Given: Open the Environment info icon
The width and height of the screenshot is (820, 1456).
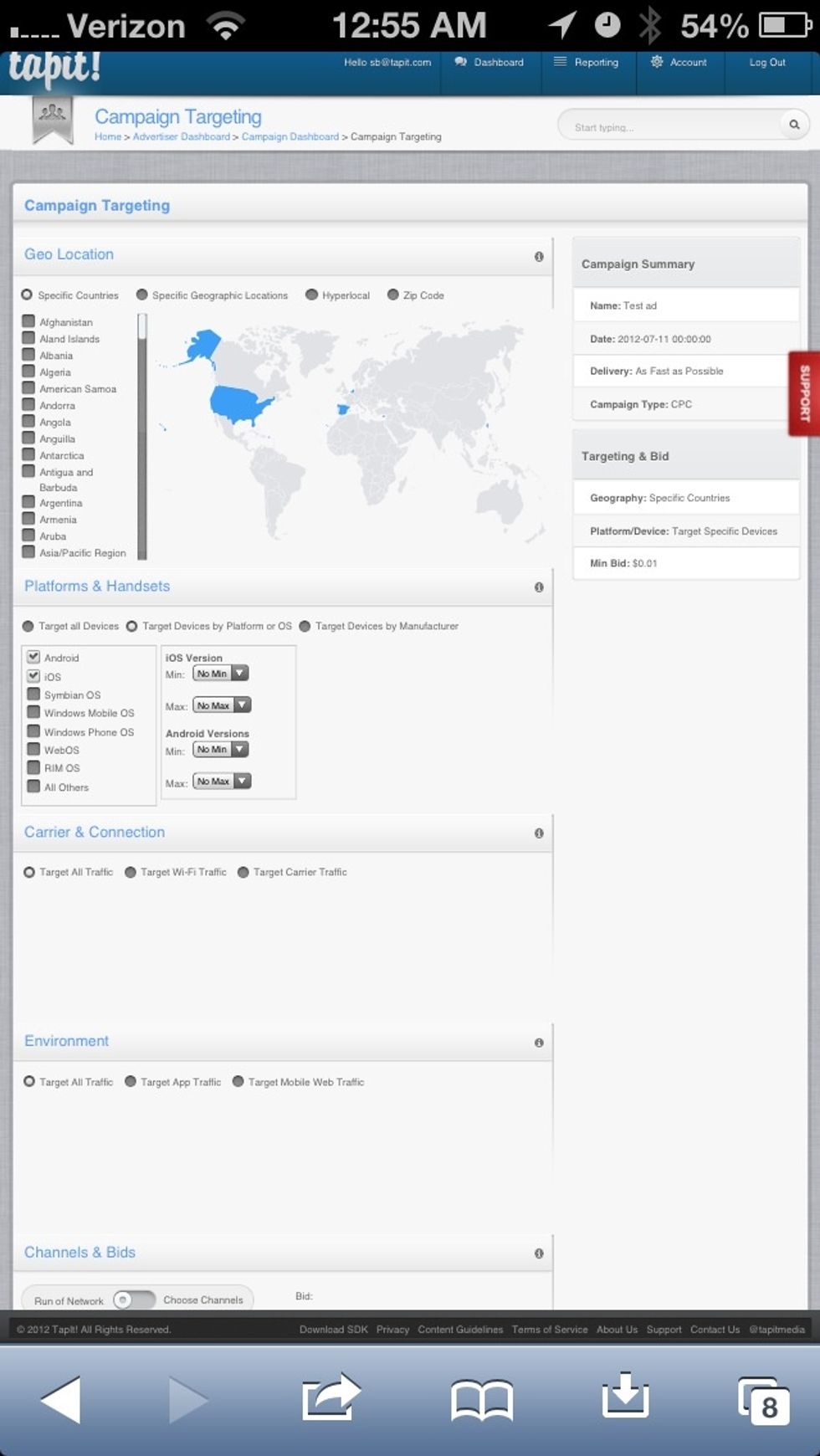Looking at the screenshot, I should pos(539,1043).
